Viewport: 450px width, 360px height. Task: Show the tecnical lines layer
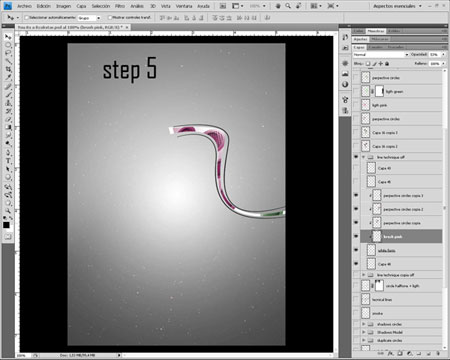pyautogui.click(x=356, y=299)
